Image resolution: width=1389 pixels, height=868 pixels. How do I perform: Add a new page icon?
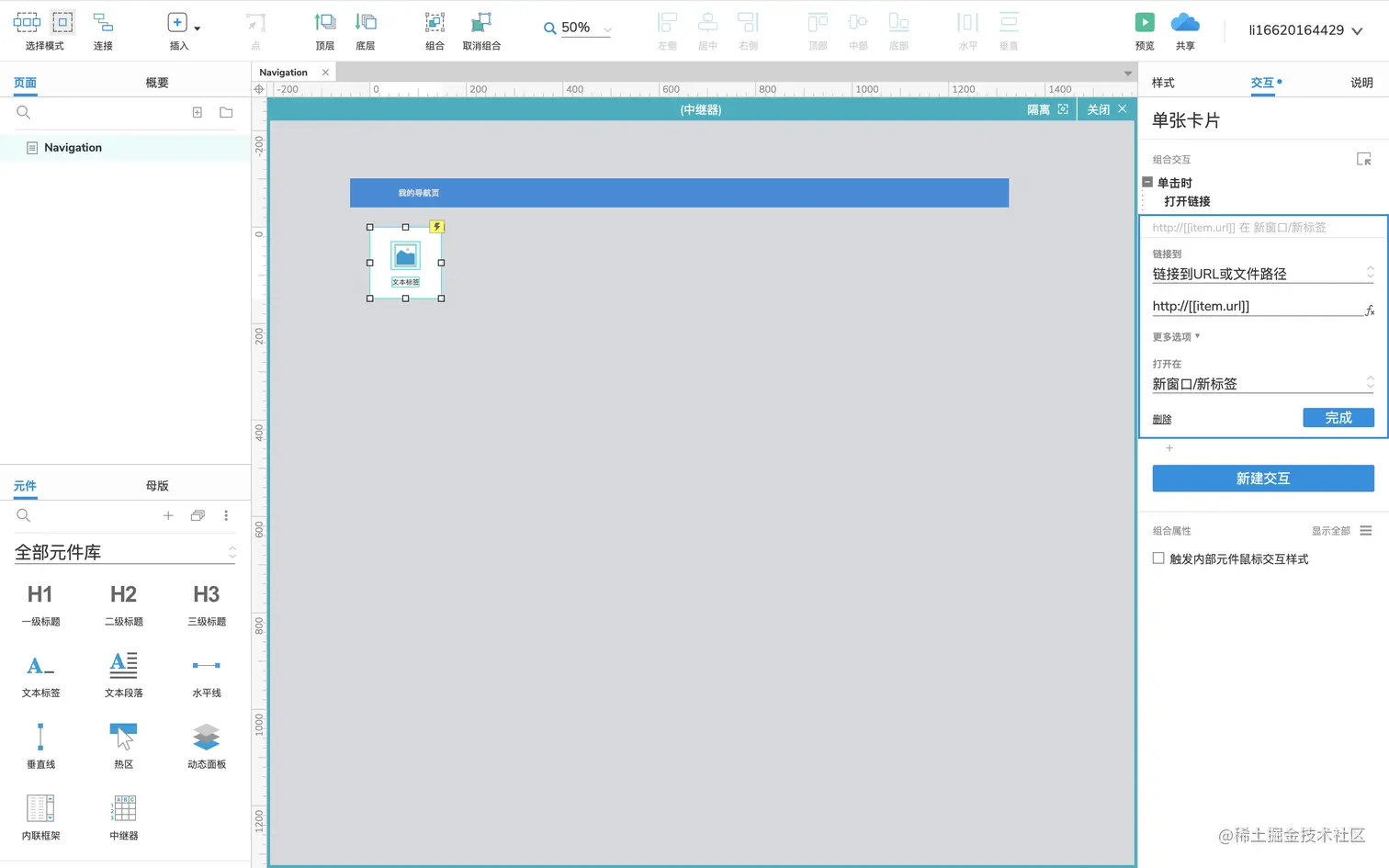(x=197, y=112)
